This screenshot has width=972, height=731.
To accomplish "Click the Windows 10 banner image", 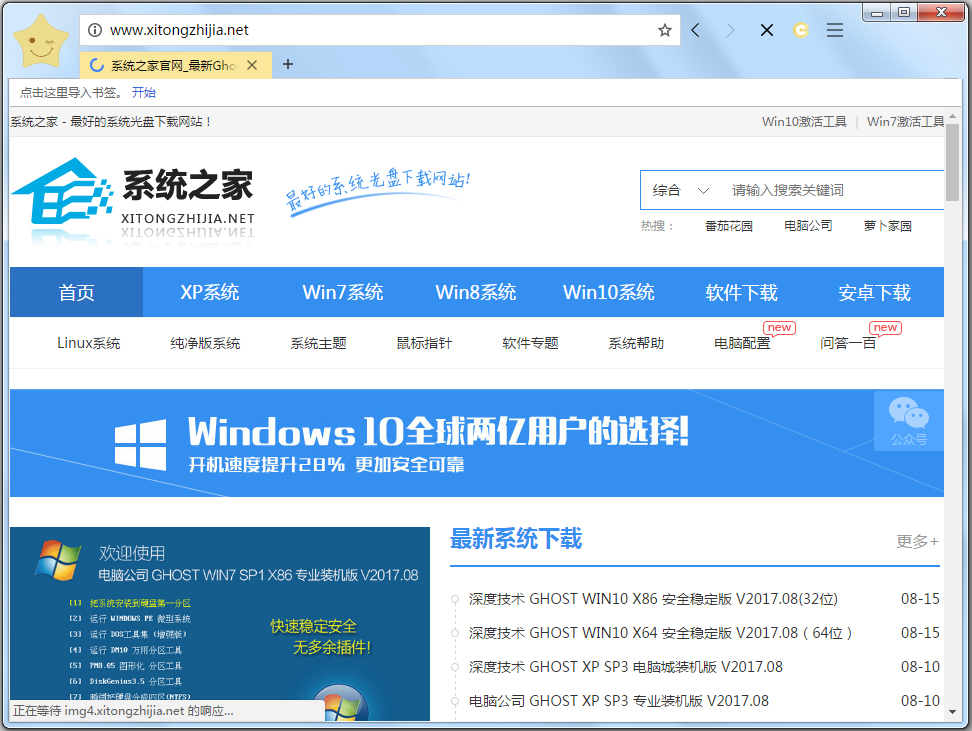I will (477, 443).
